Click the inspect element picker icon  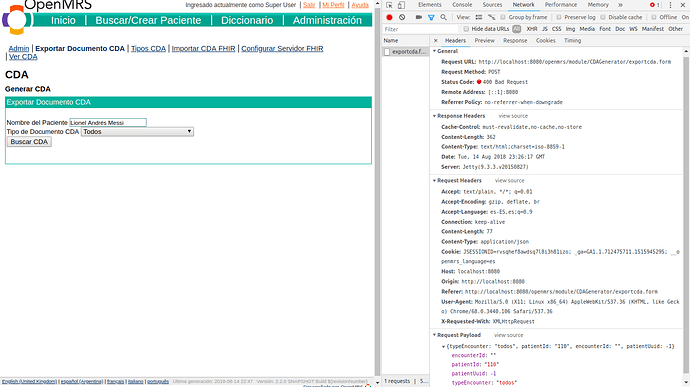(389, 5)
